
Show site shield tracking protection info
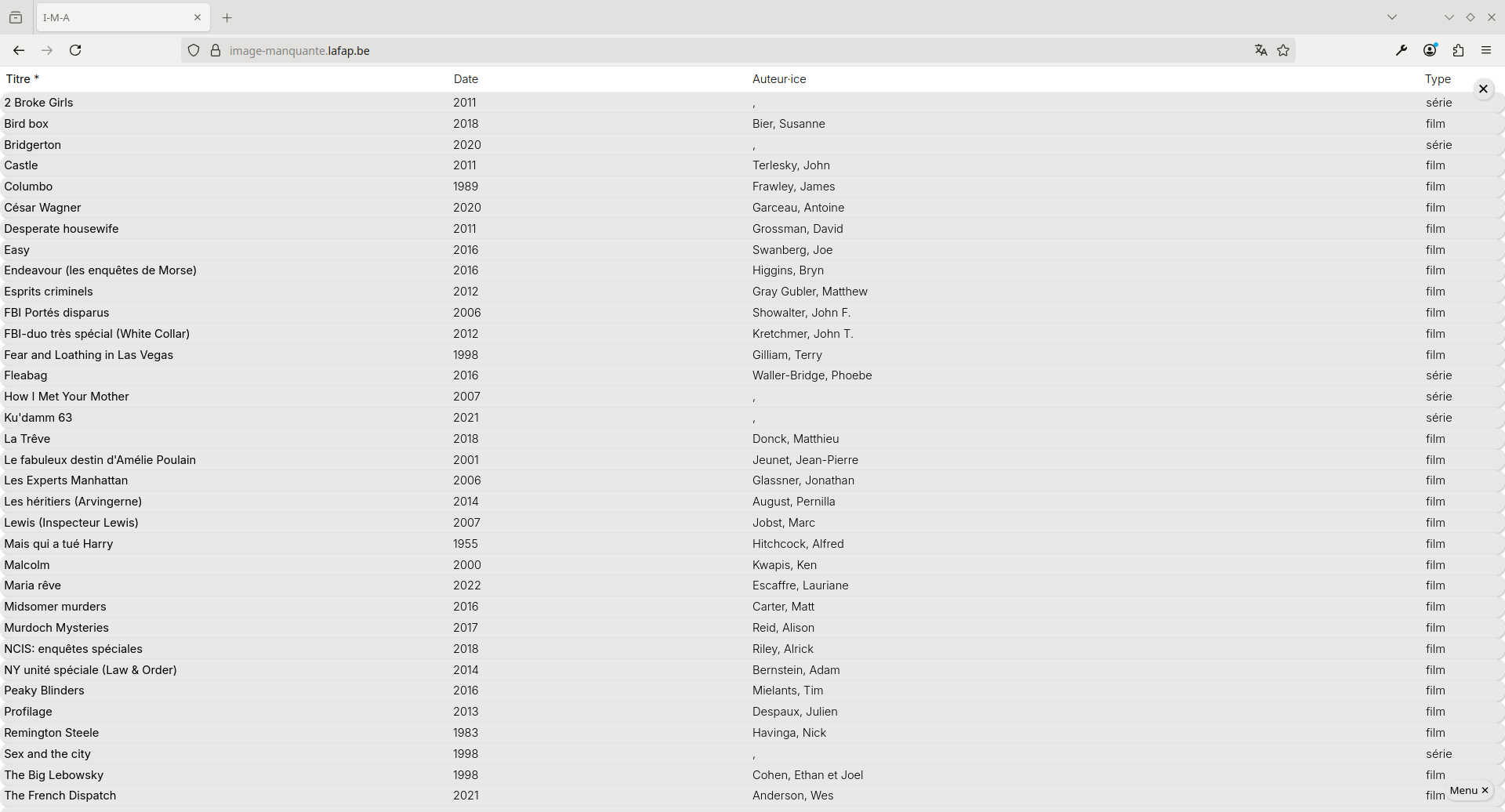194,50
